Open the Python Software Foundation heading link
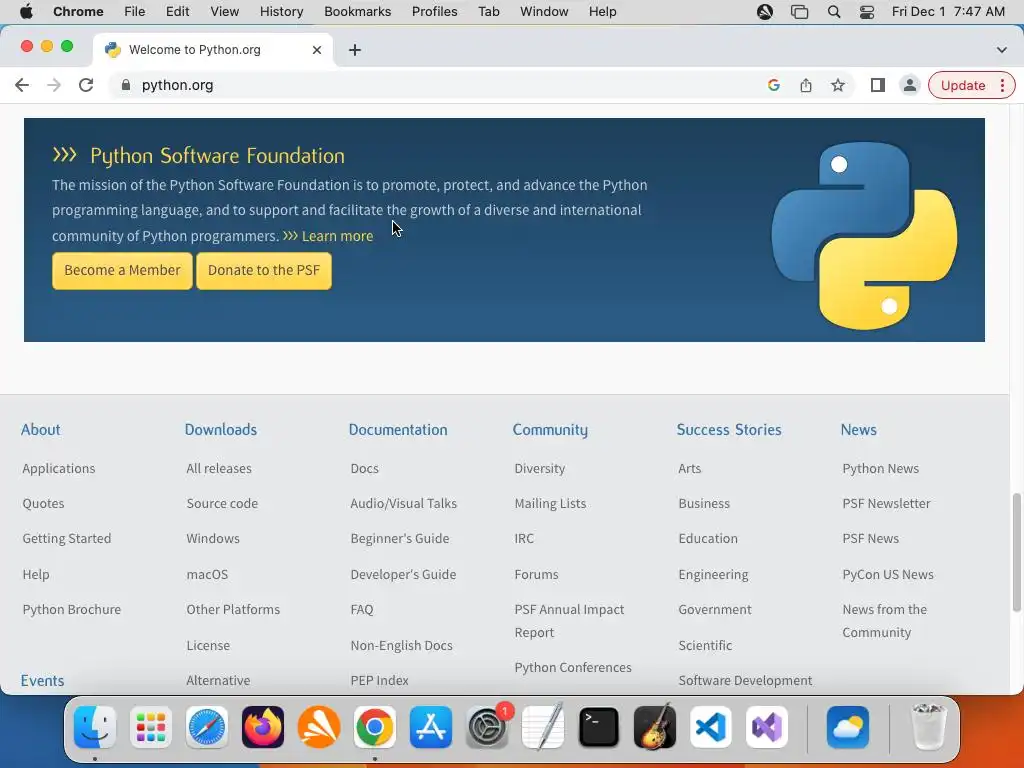This screenshot has height=768, width=1024. click(217, 155)
